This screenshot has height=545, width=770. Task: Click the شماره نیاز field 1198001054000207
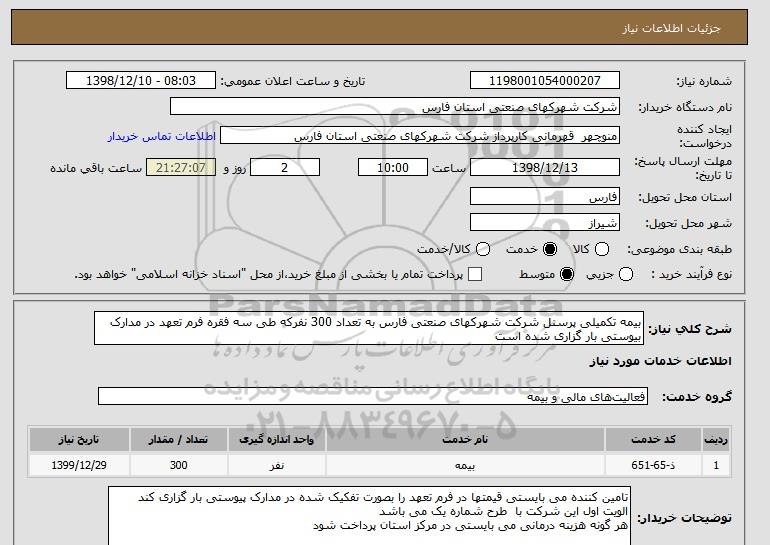(545, 81)
